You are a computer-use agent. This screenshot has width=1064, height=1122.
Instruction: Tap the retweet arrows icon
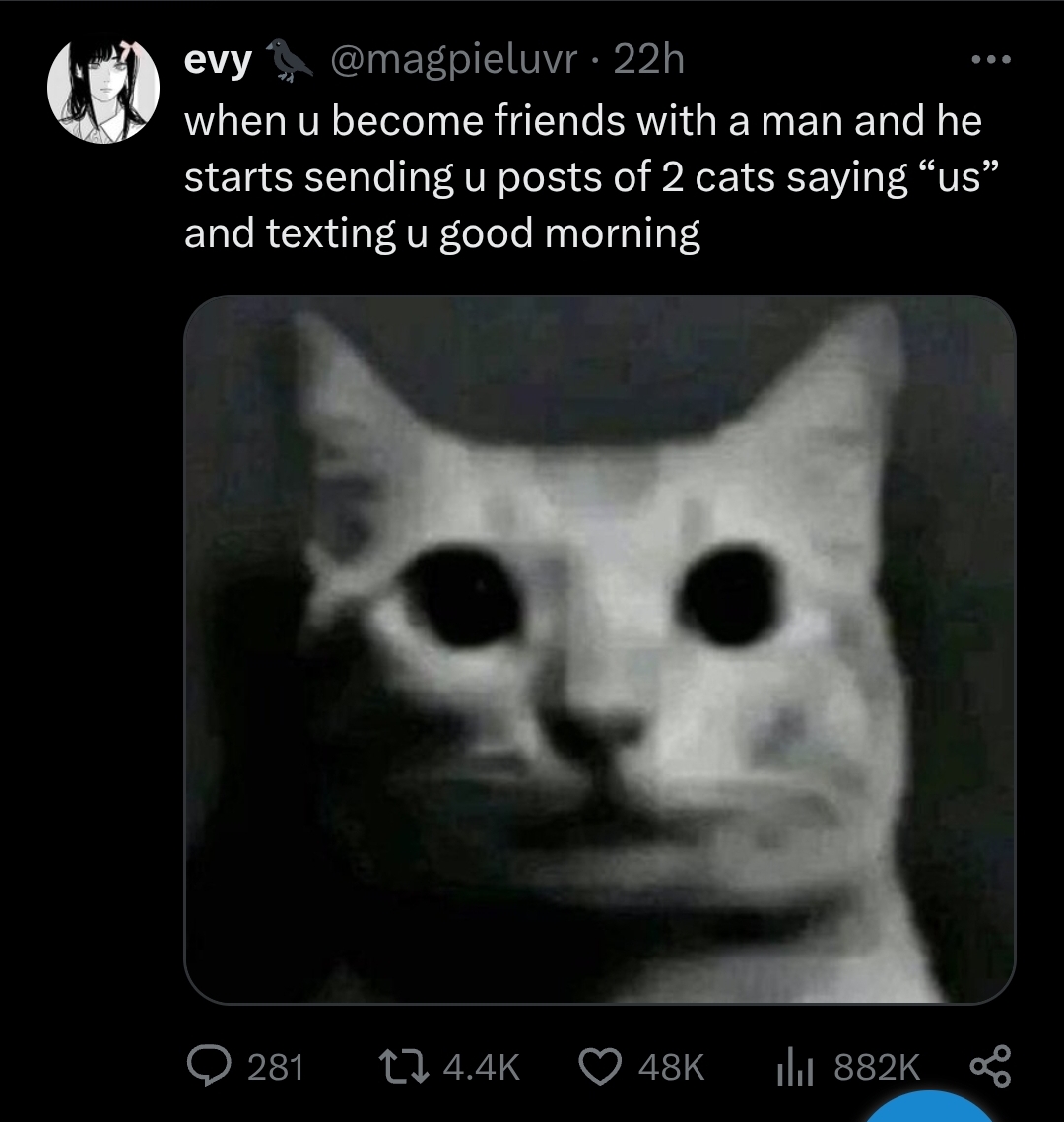pos(404,1066)
